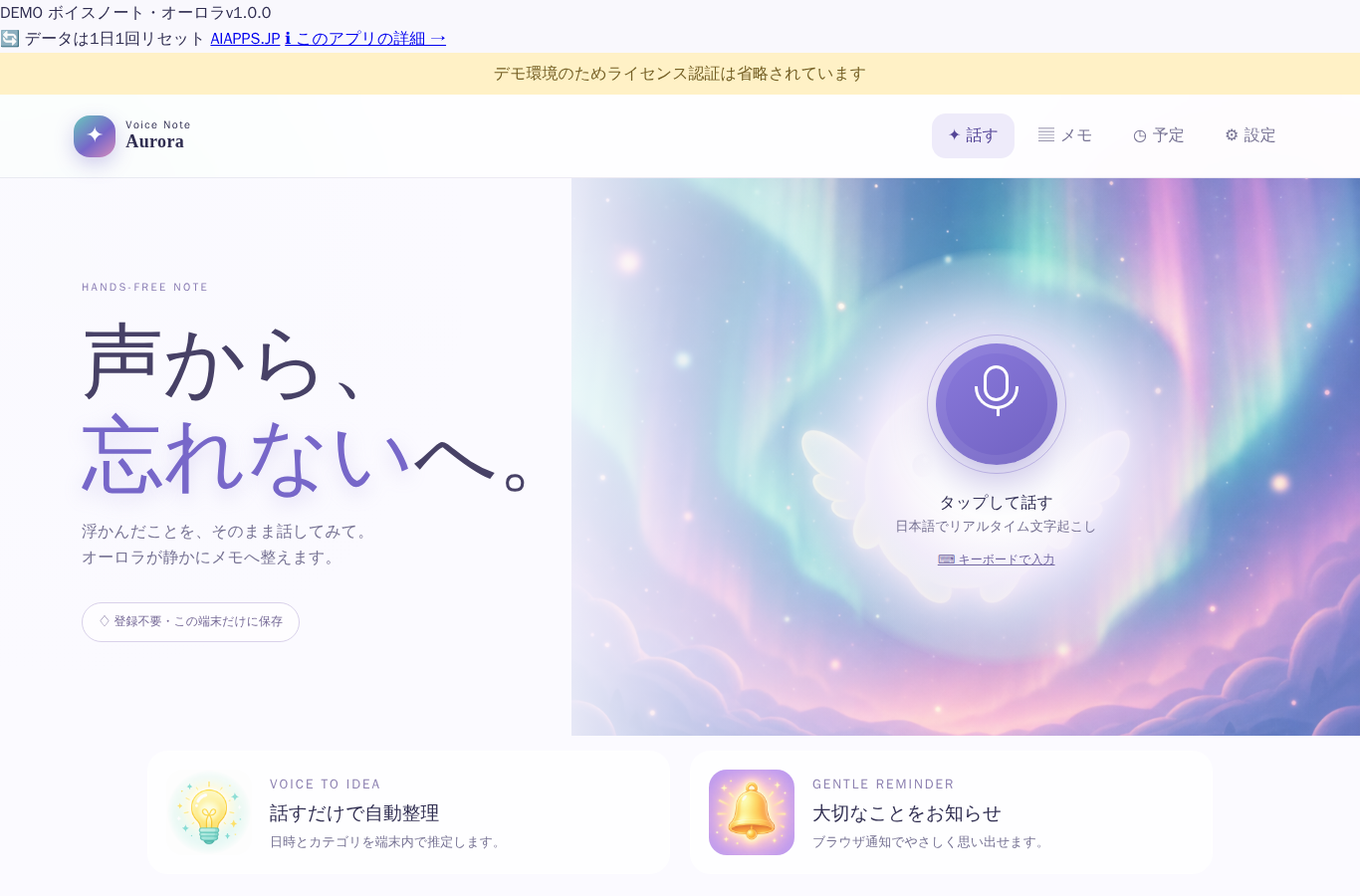The image size is (1360, 896).
Task: Click 日時とカテゴリを端末内で推定します text
Action: point(387,842)
